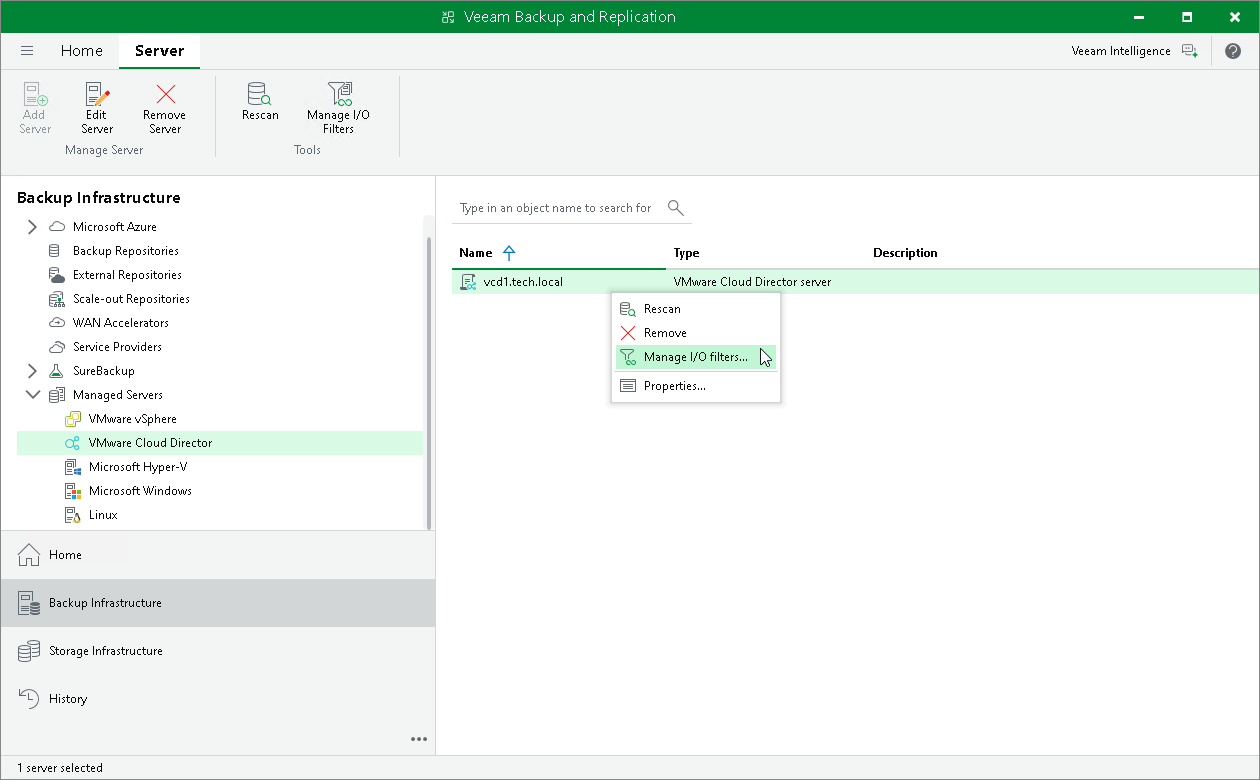Click the History view clock icon
The image size is (1260, 780).
29,699
